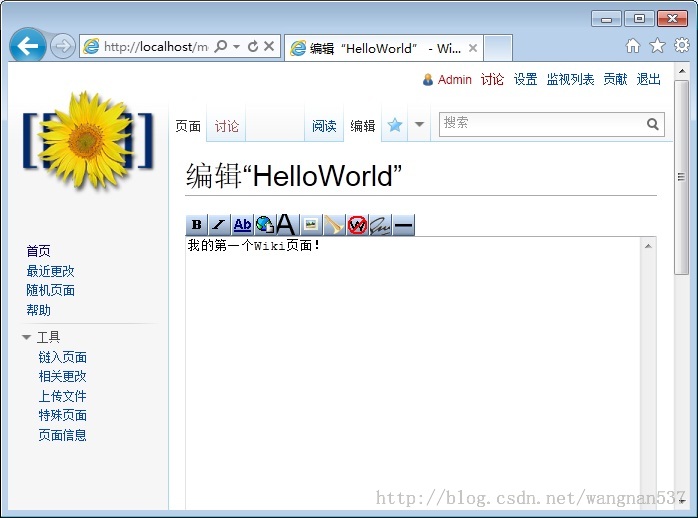Open 监视列表 link

(570, 80)
